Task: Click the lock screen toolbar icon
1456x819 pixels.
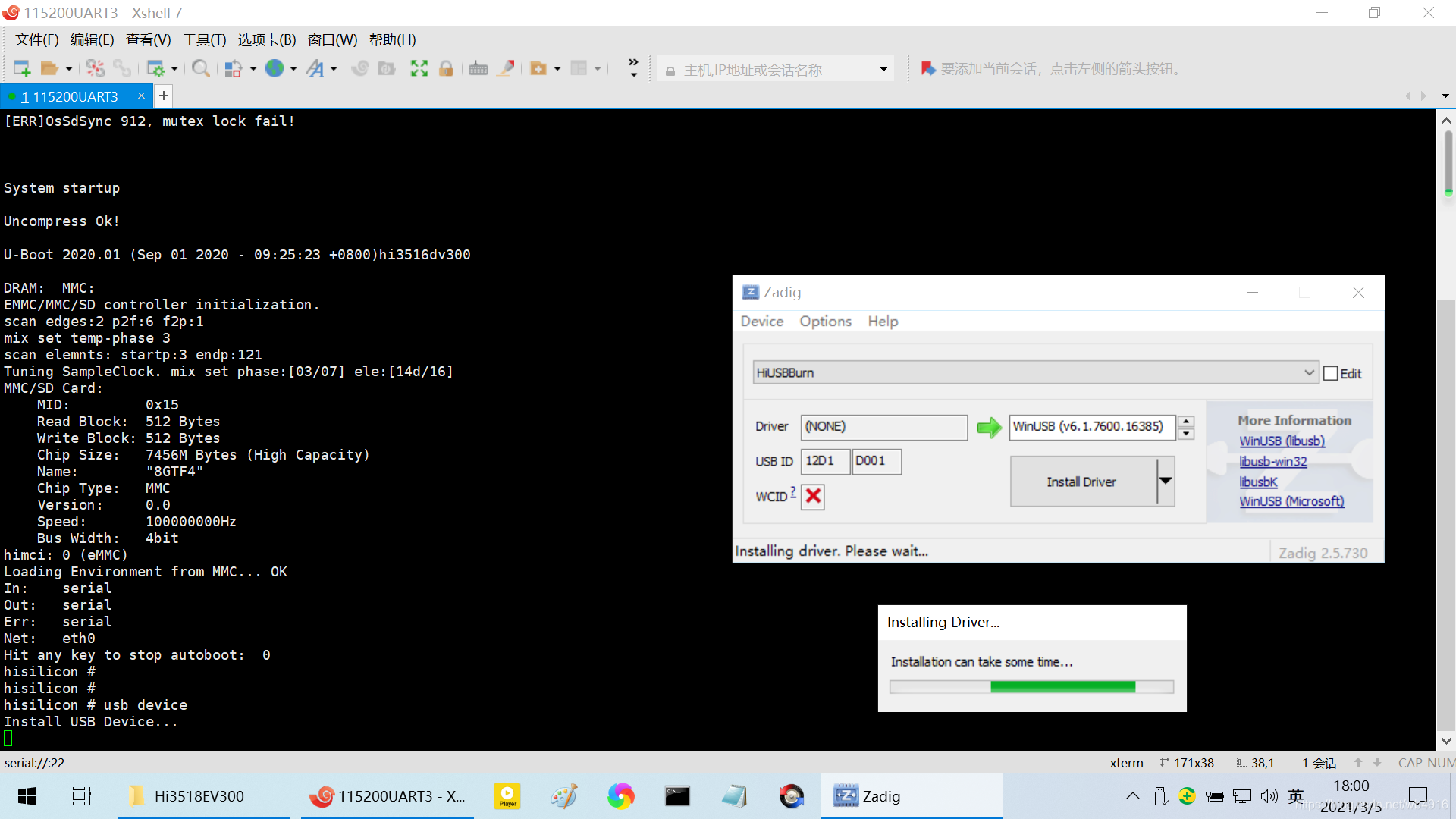Action: pyautogui.click(x=446, y=69)
